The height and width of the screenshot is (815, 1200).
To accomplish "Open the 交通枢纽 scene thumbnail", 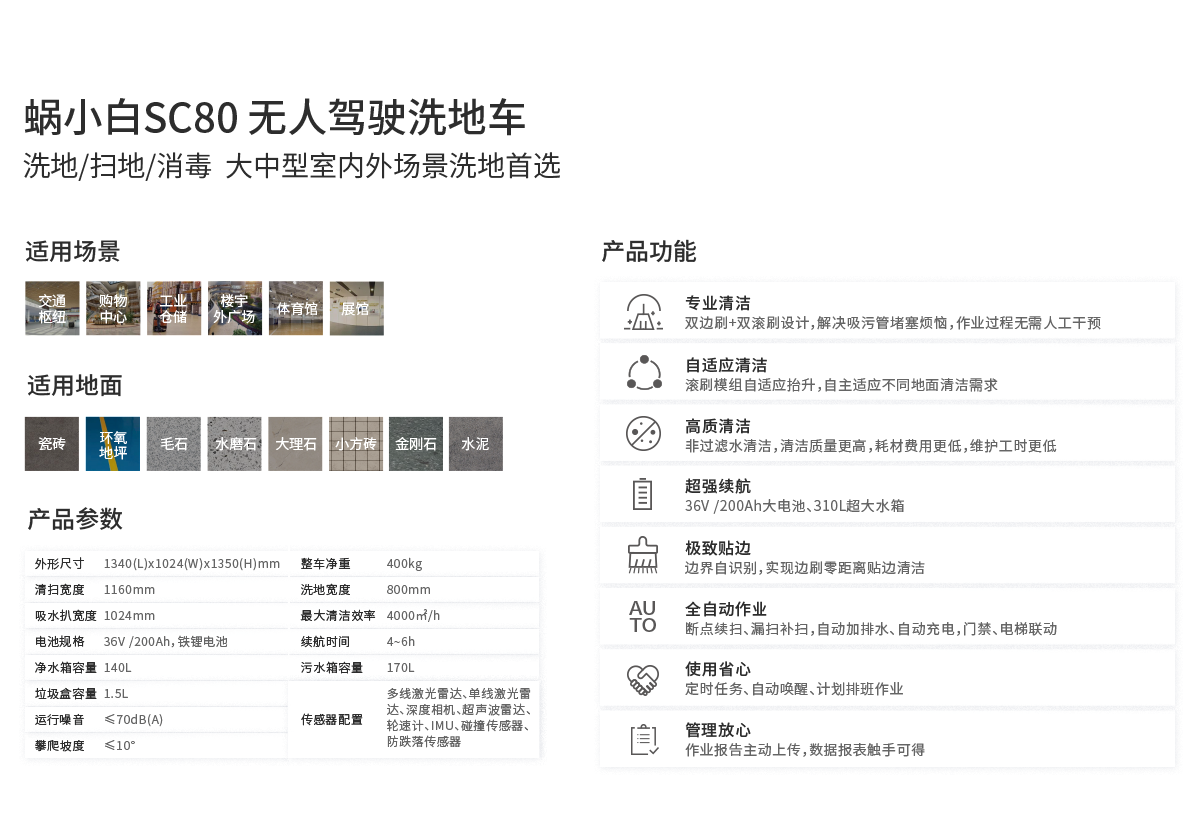I will pyautogui.click(x=52, y=309).
